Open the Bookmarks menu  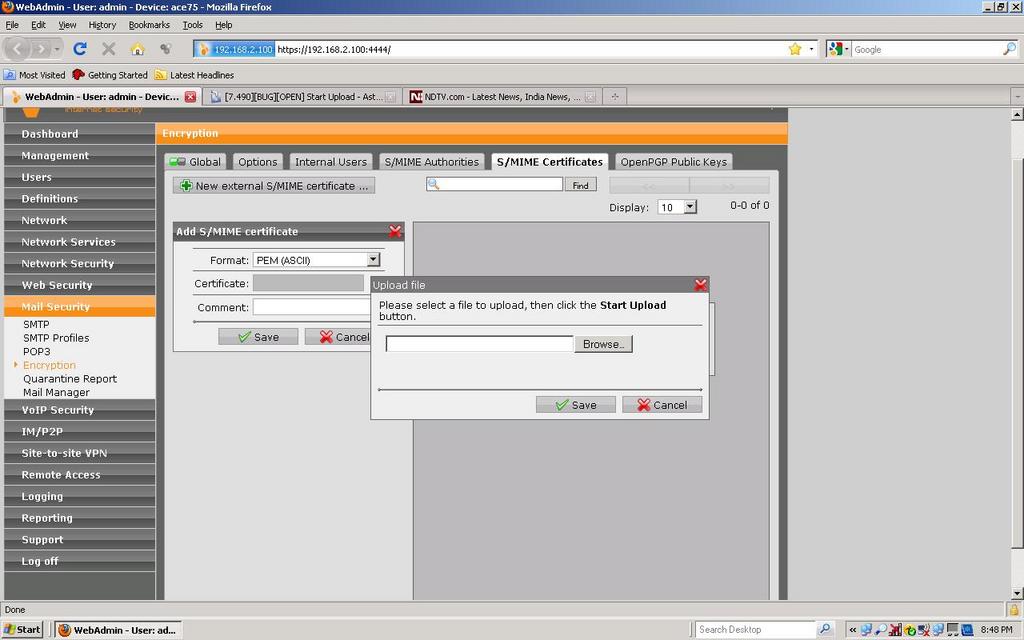point(149,25)
